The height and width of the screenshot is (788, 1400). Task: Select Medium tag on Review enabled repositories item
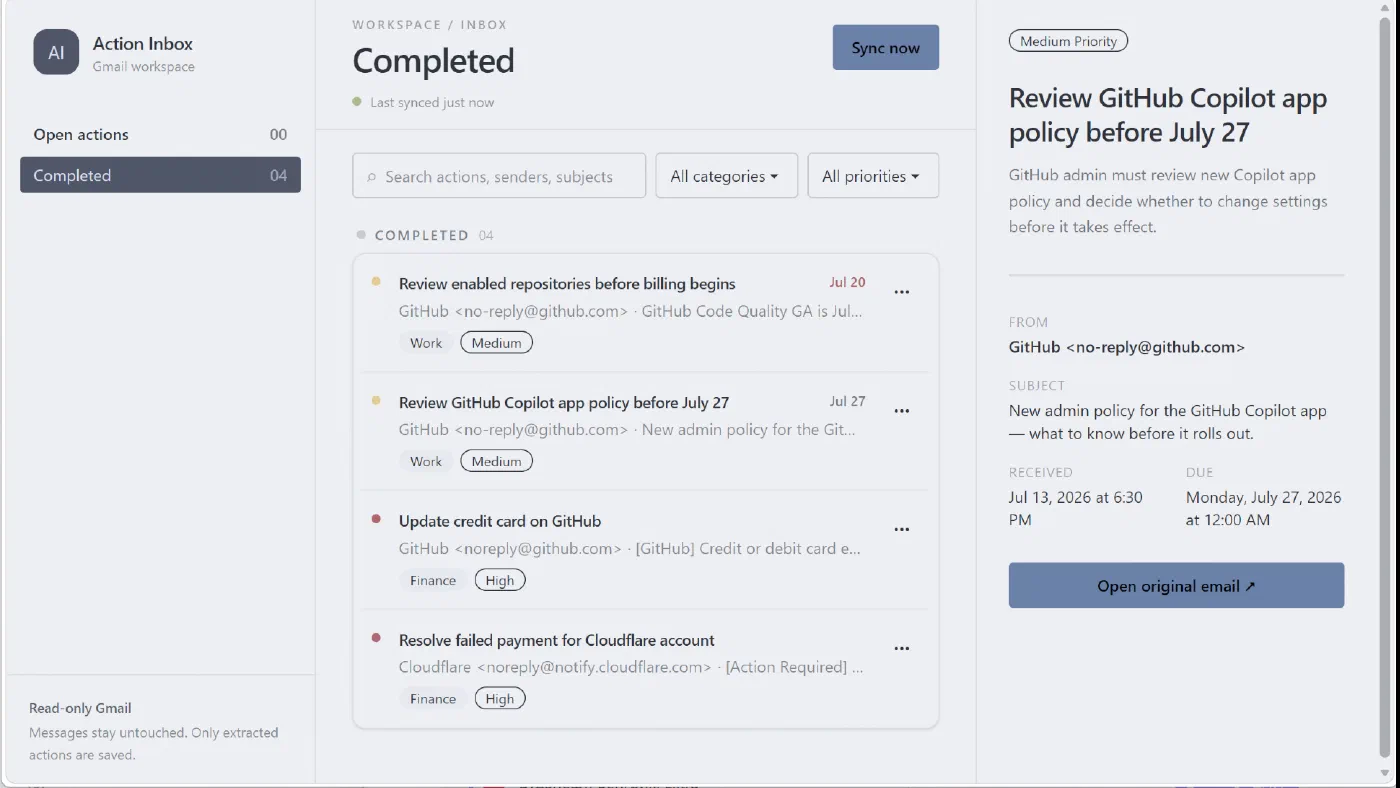point(497,343)
